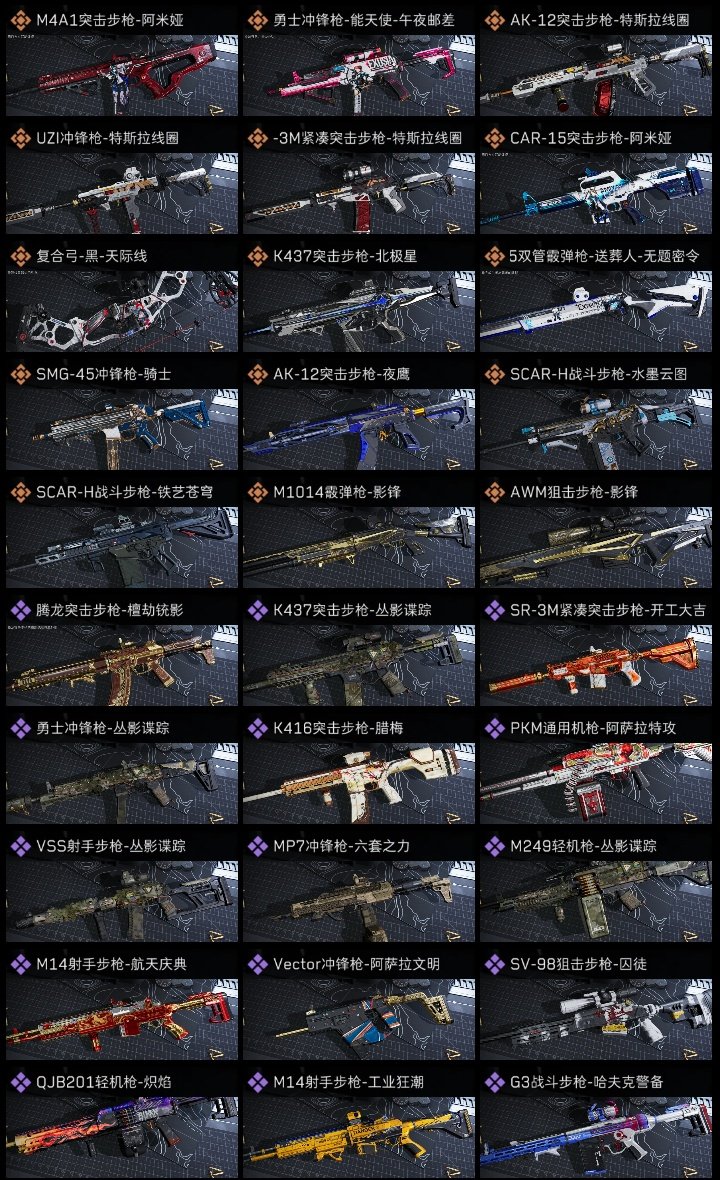
Task: Click orange rarity icon beside UZI冲锋枪-特斯拉线圈
Action: pos(20,138)
